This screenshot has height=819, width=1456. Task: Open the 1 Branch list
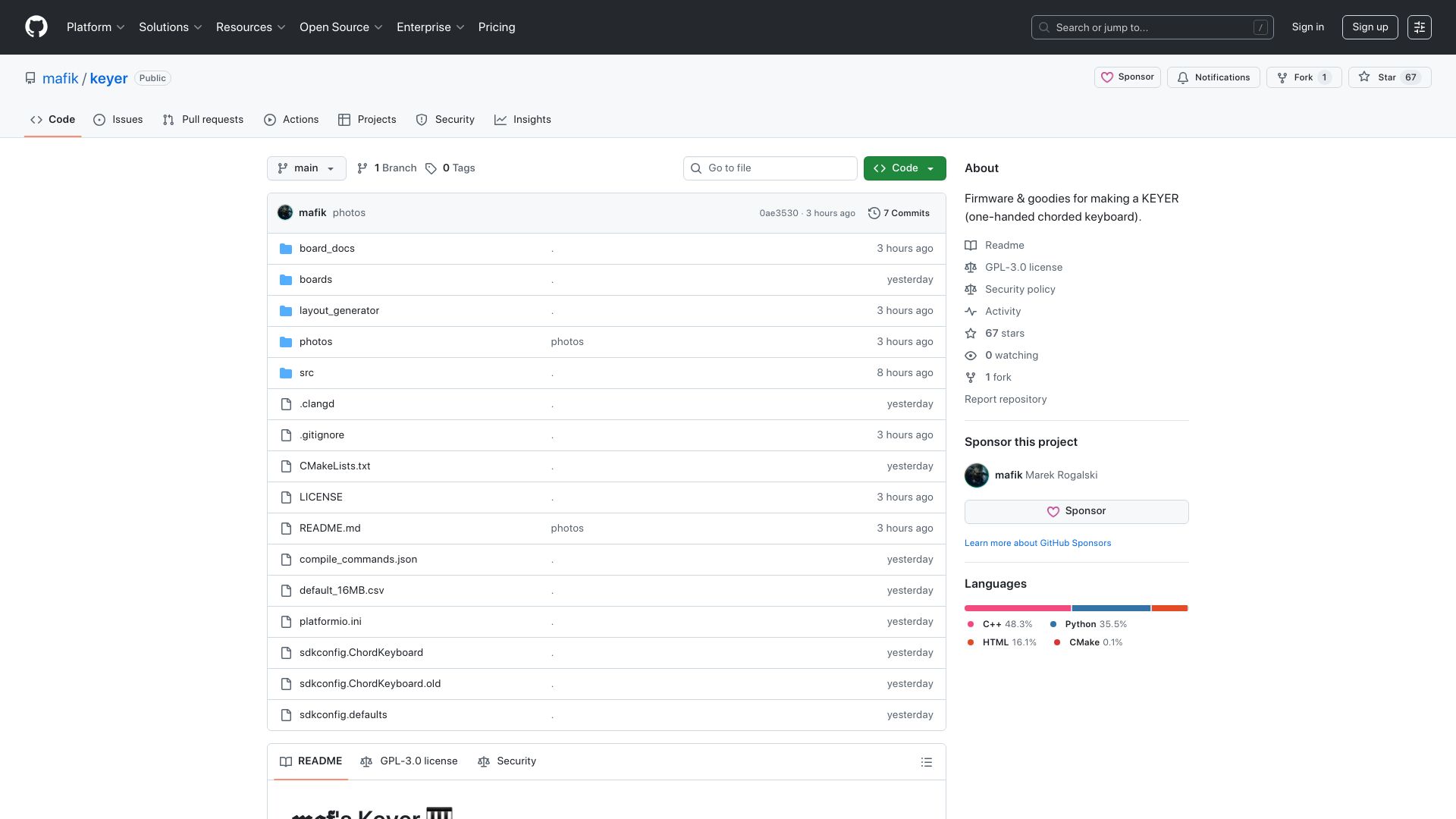tap(387, 168)
